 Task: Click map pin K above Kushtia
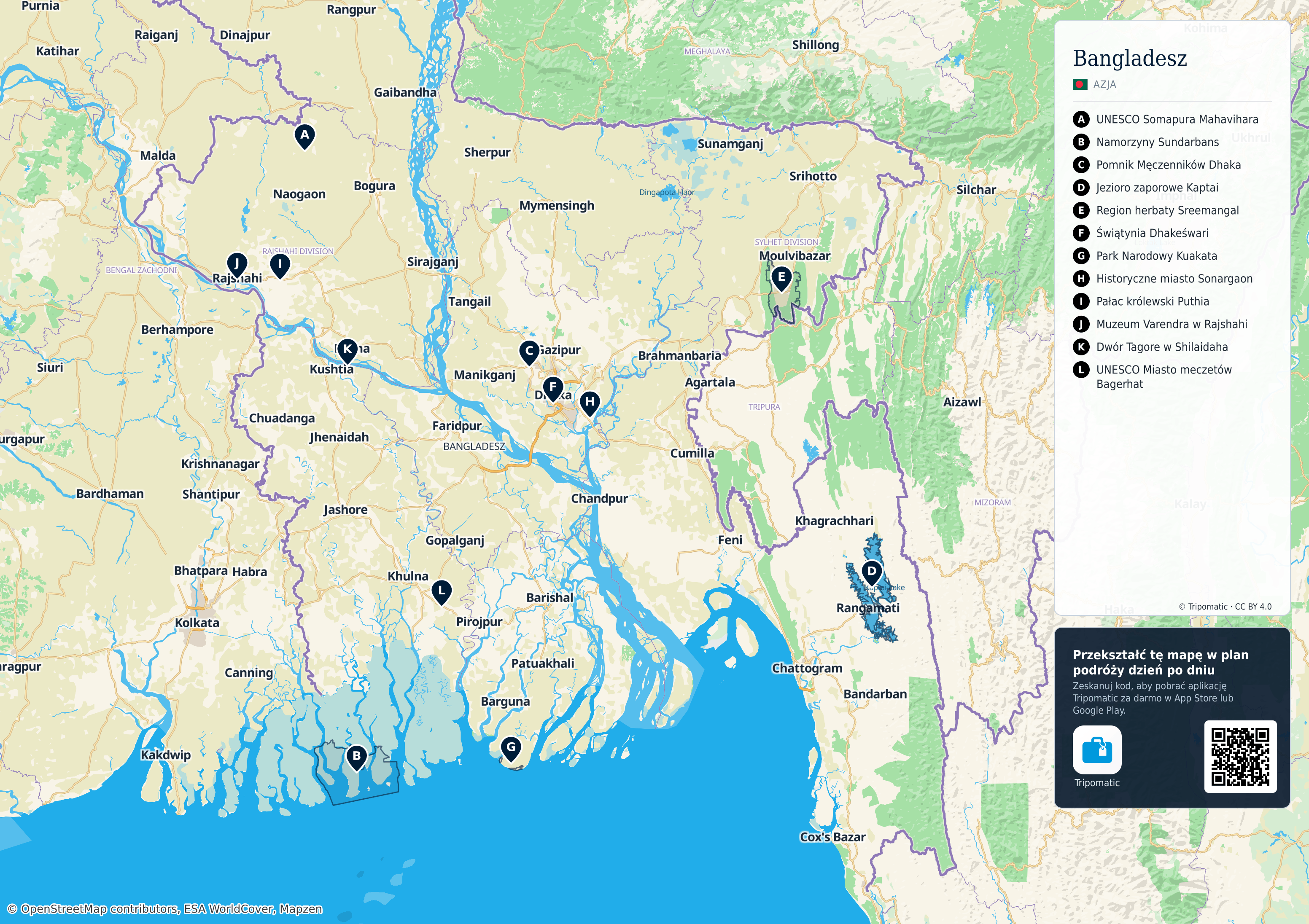click(x=347, y=351)
